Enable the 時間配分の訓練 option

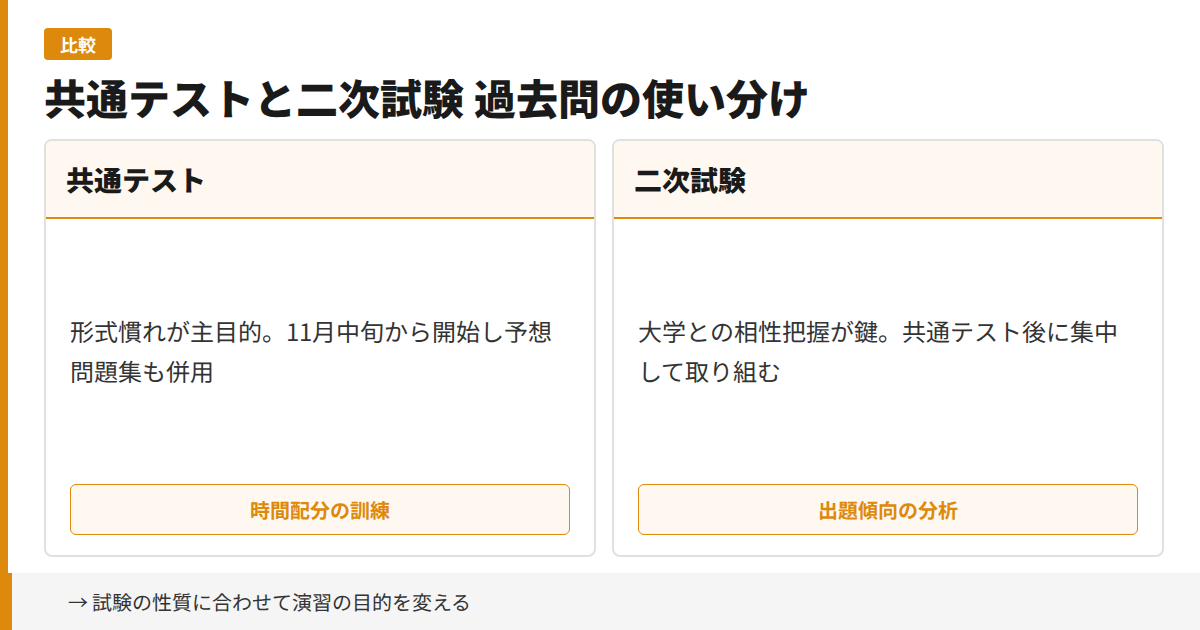pos(320,509)
